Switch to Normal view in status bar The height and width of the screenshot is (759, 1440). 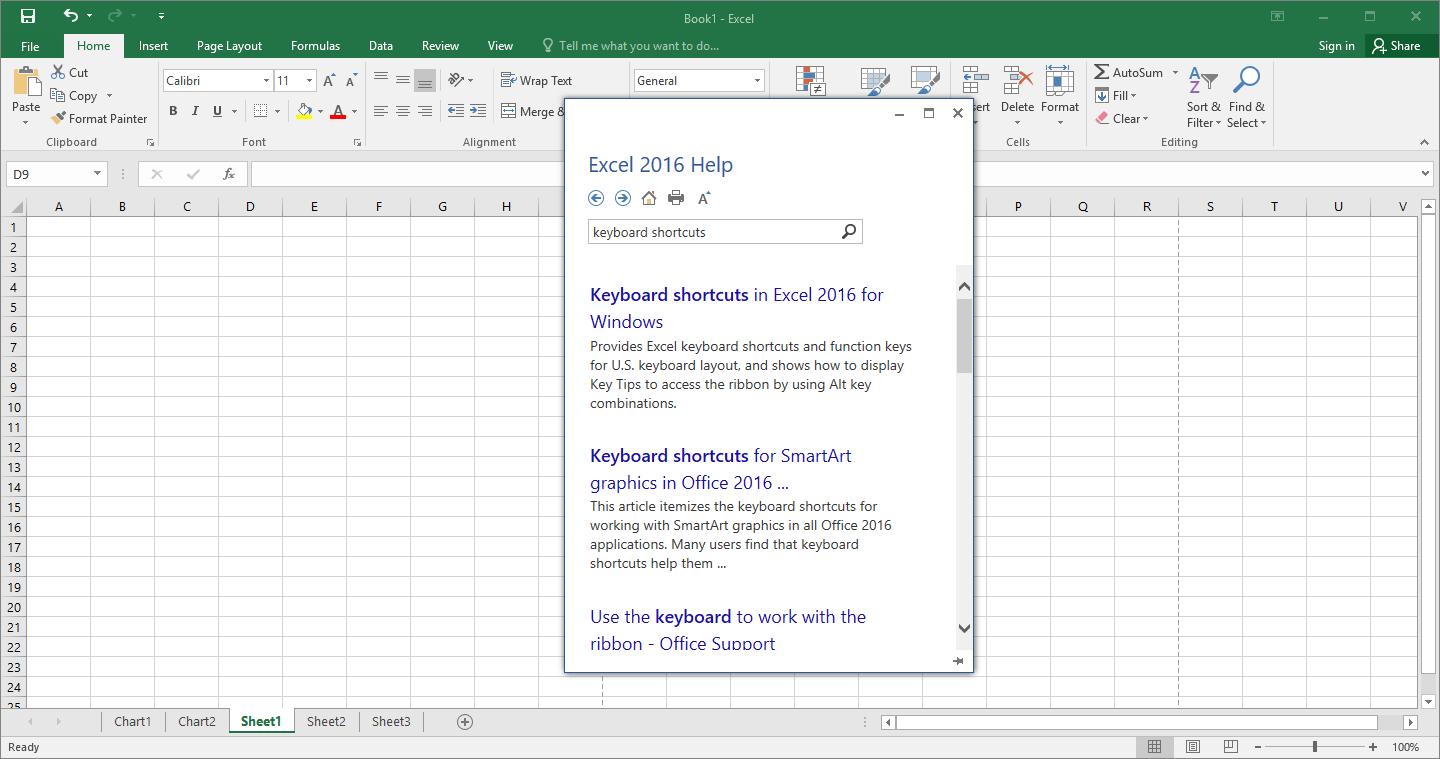(1155, 747)
